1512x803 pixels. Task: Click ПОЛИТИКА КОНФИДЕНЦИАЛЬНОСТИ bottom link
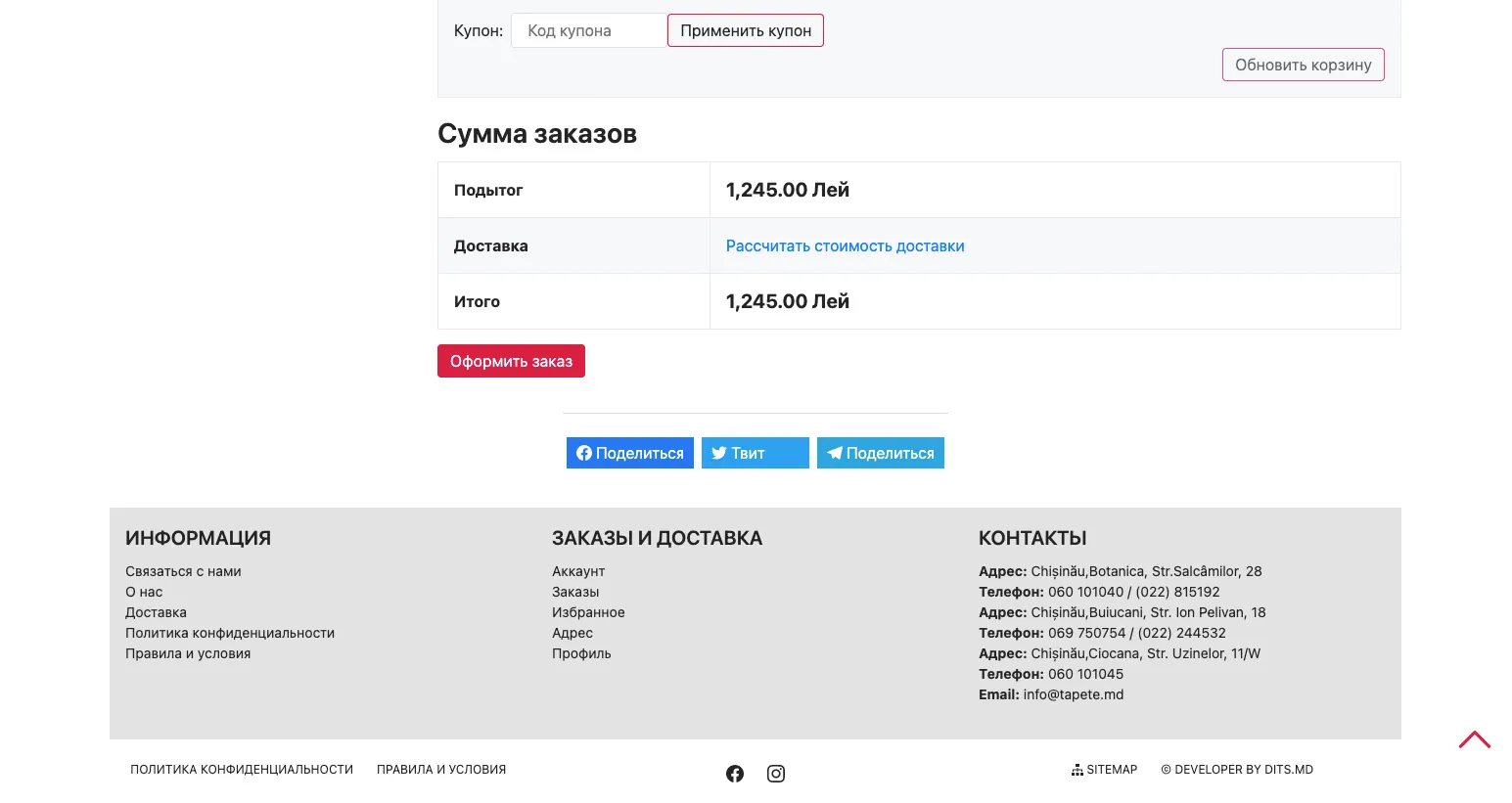click(x=242, y=770)
